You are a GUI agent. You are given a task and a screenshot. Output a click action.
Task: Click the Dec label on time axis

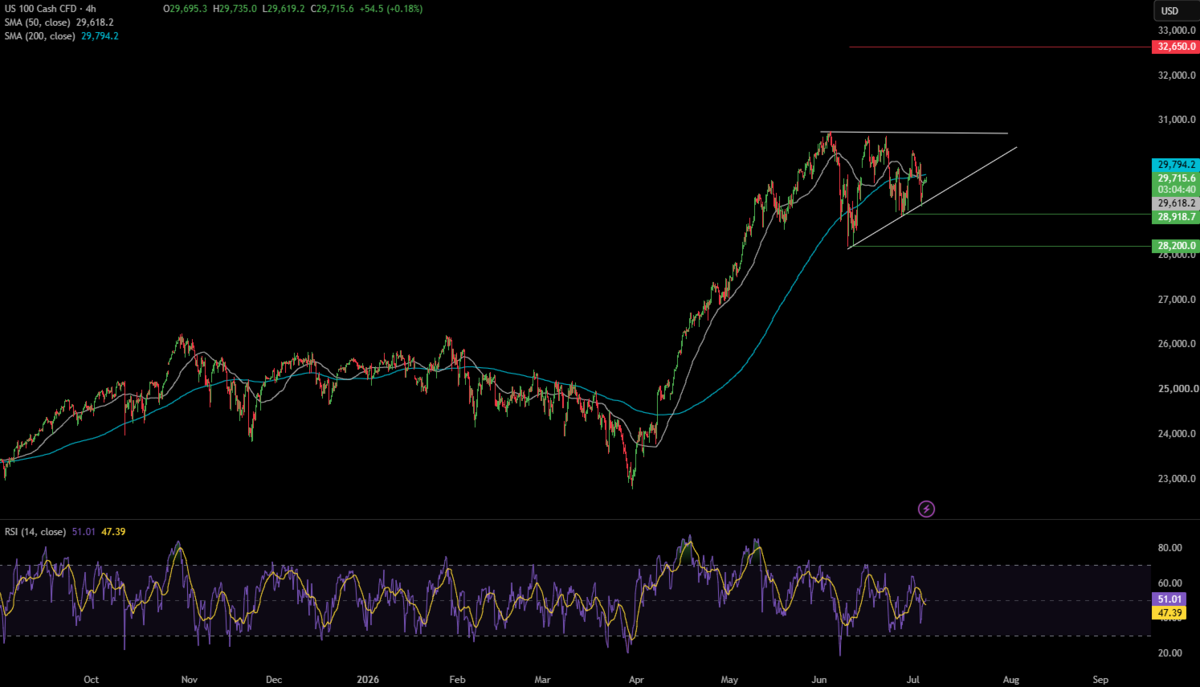coord(274,678)
